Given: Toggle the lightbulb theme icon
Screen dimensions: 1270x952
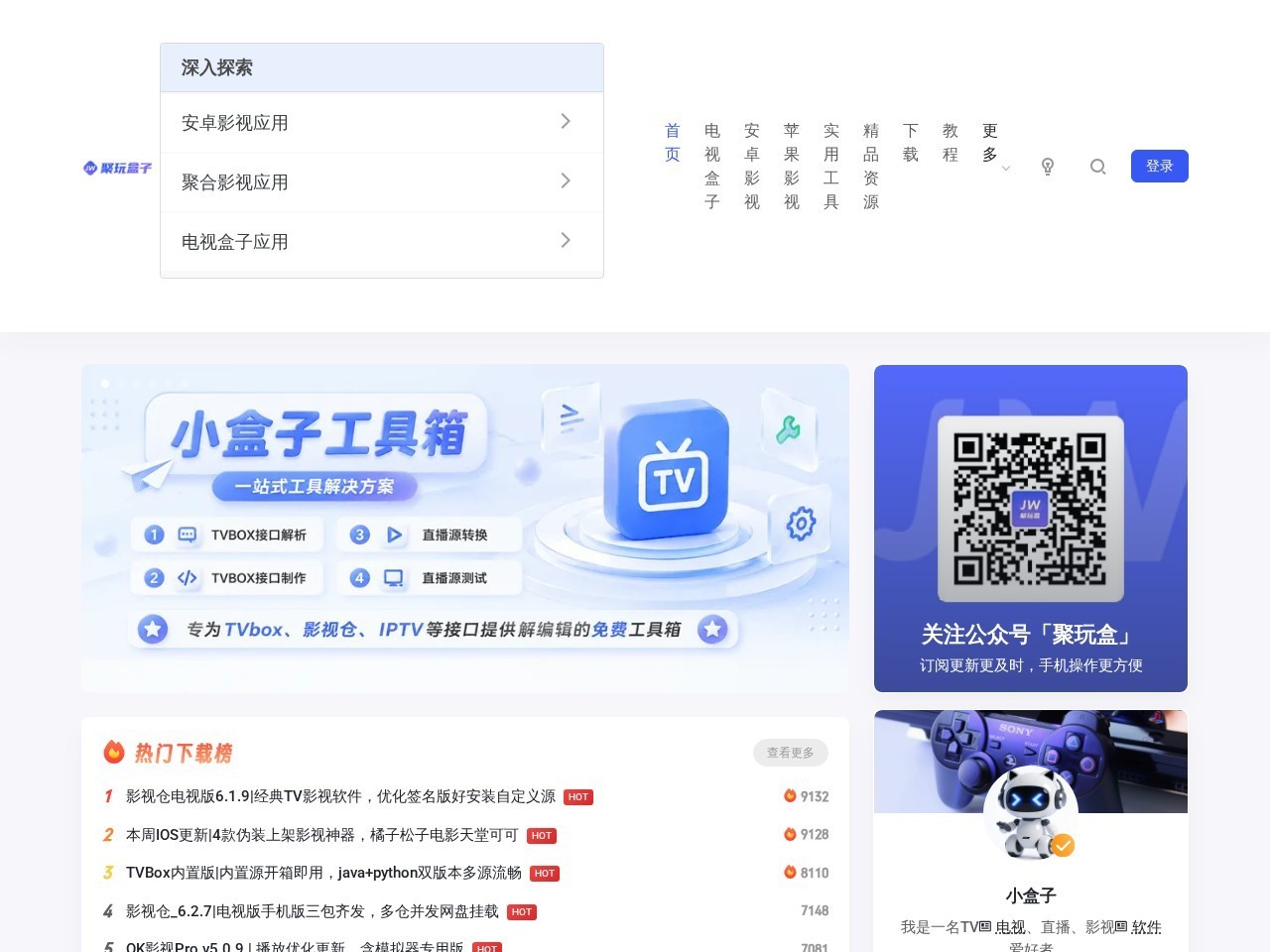Looking at the screenshot, I should coord(1048,167).
